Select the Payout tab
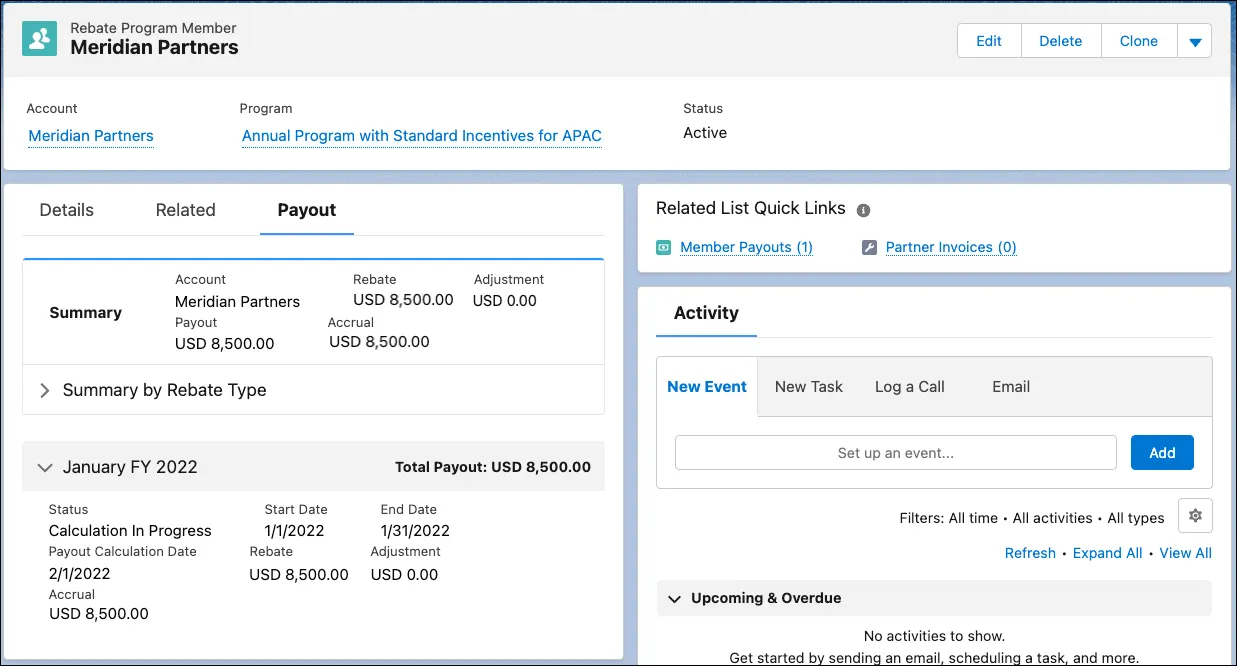Screen dimensions: 1237x666 (307, 210)
